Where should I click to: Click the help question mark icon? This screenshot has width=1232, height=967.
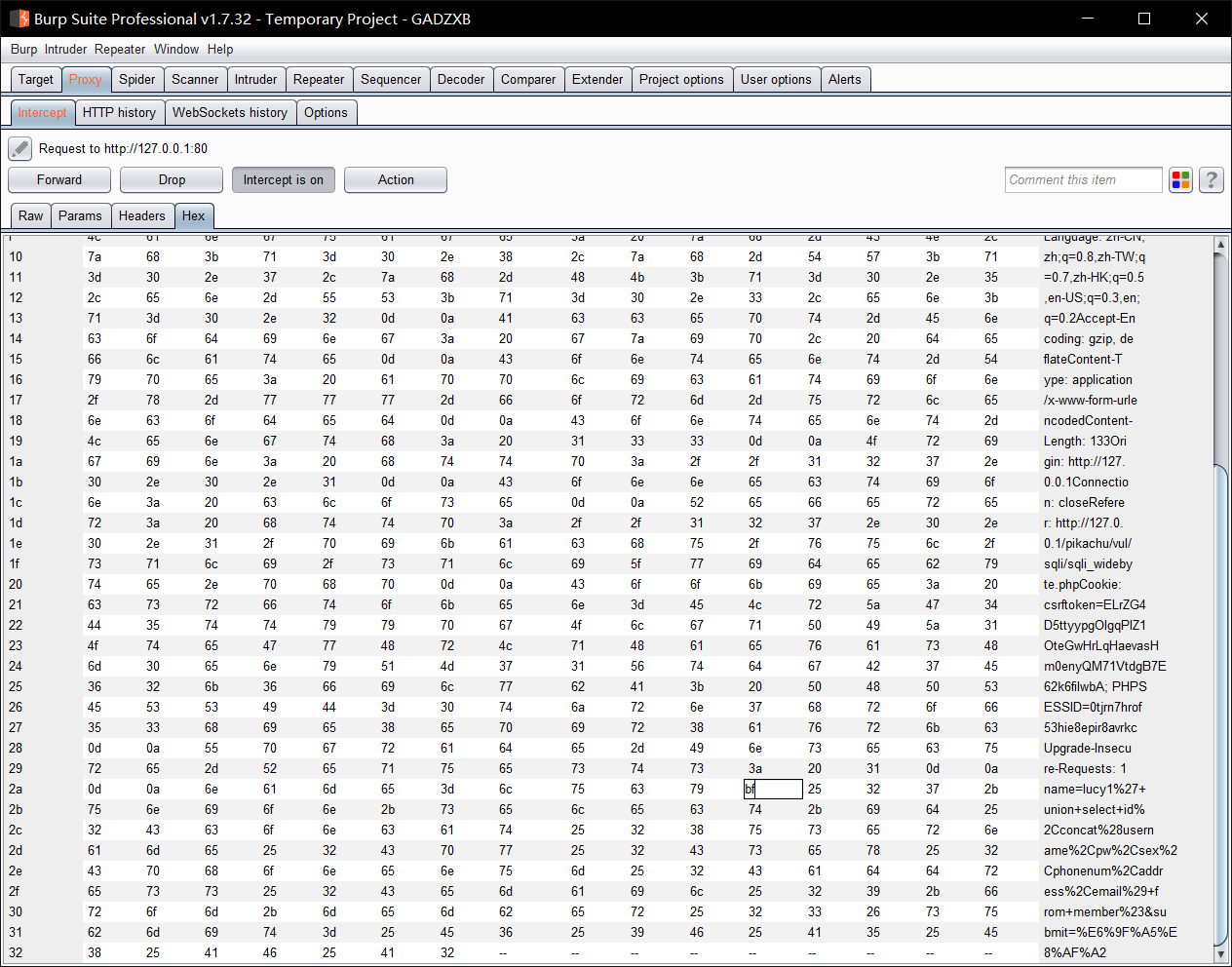pos(1212,179)
